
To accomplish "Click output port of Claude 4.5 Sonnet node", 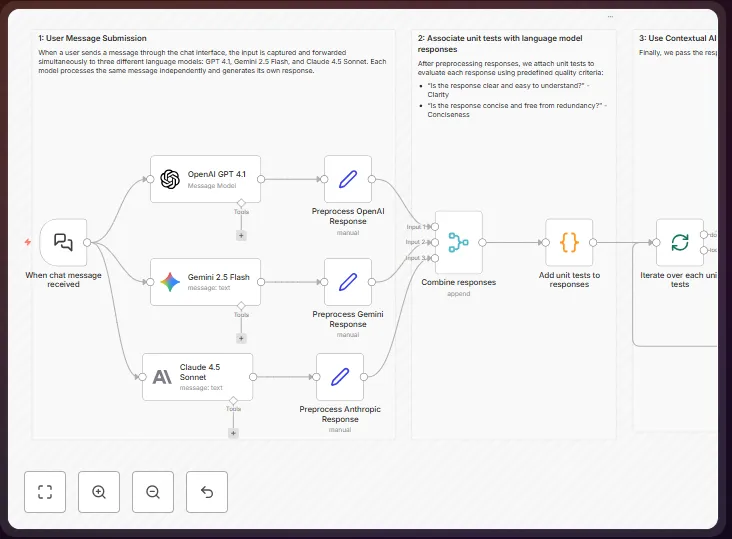I will click(x=253, y=377).
